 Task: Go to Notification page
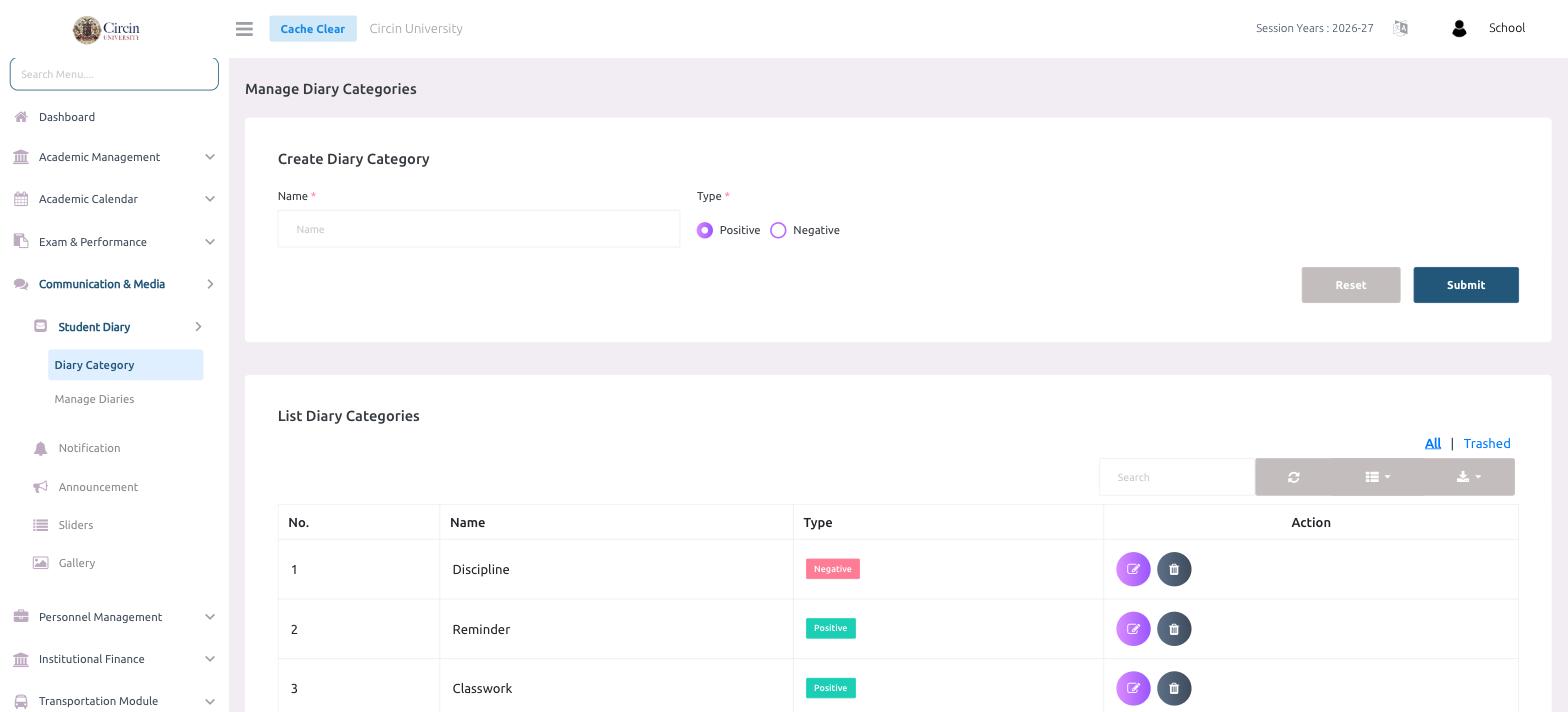point(89,448)
